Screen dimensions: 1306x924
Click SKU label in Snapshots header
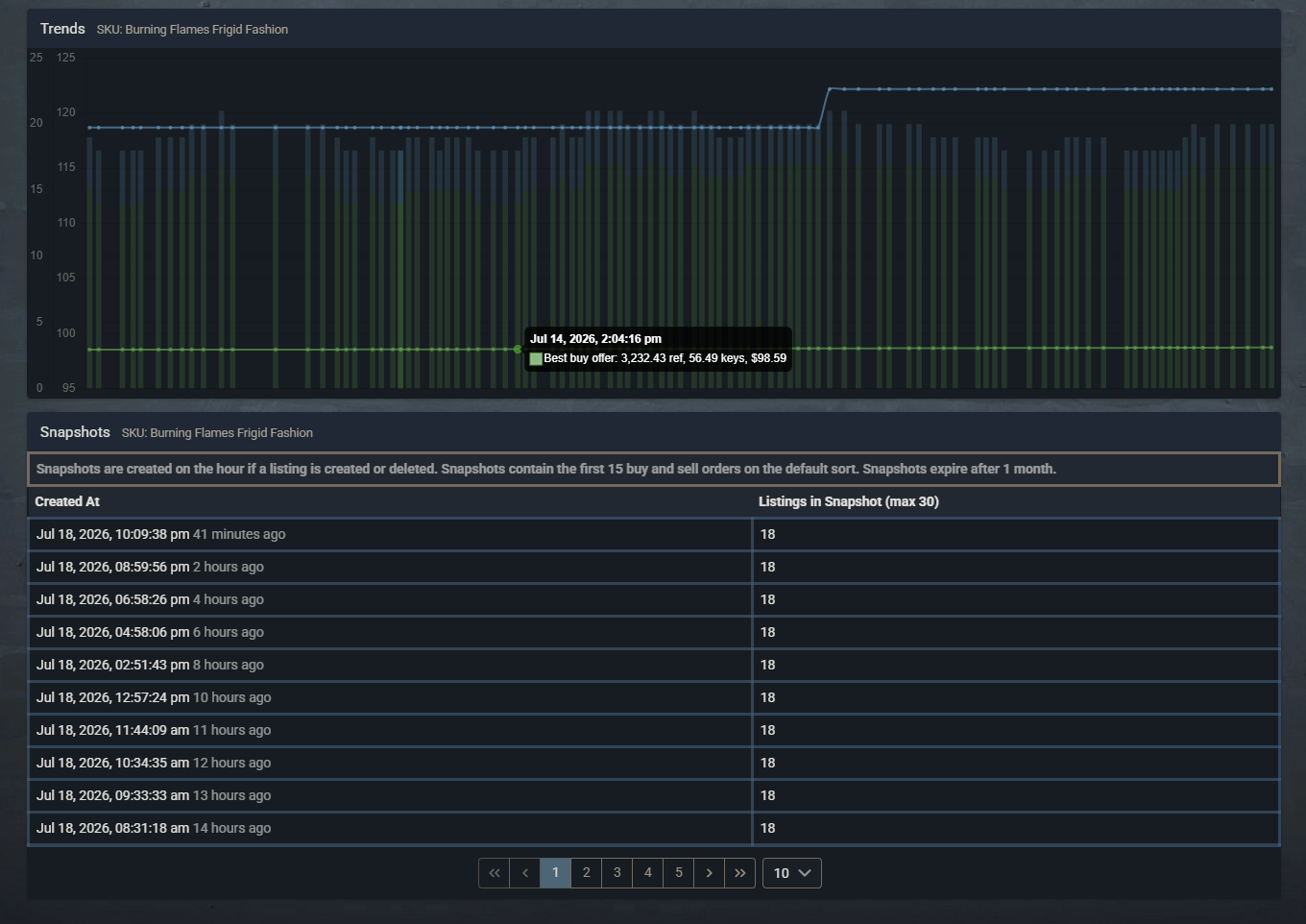tap(217, 433)
